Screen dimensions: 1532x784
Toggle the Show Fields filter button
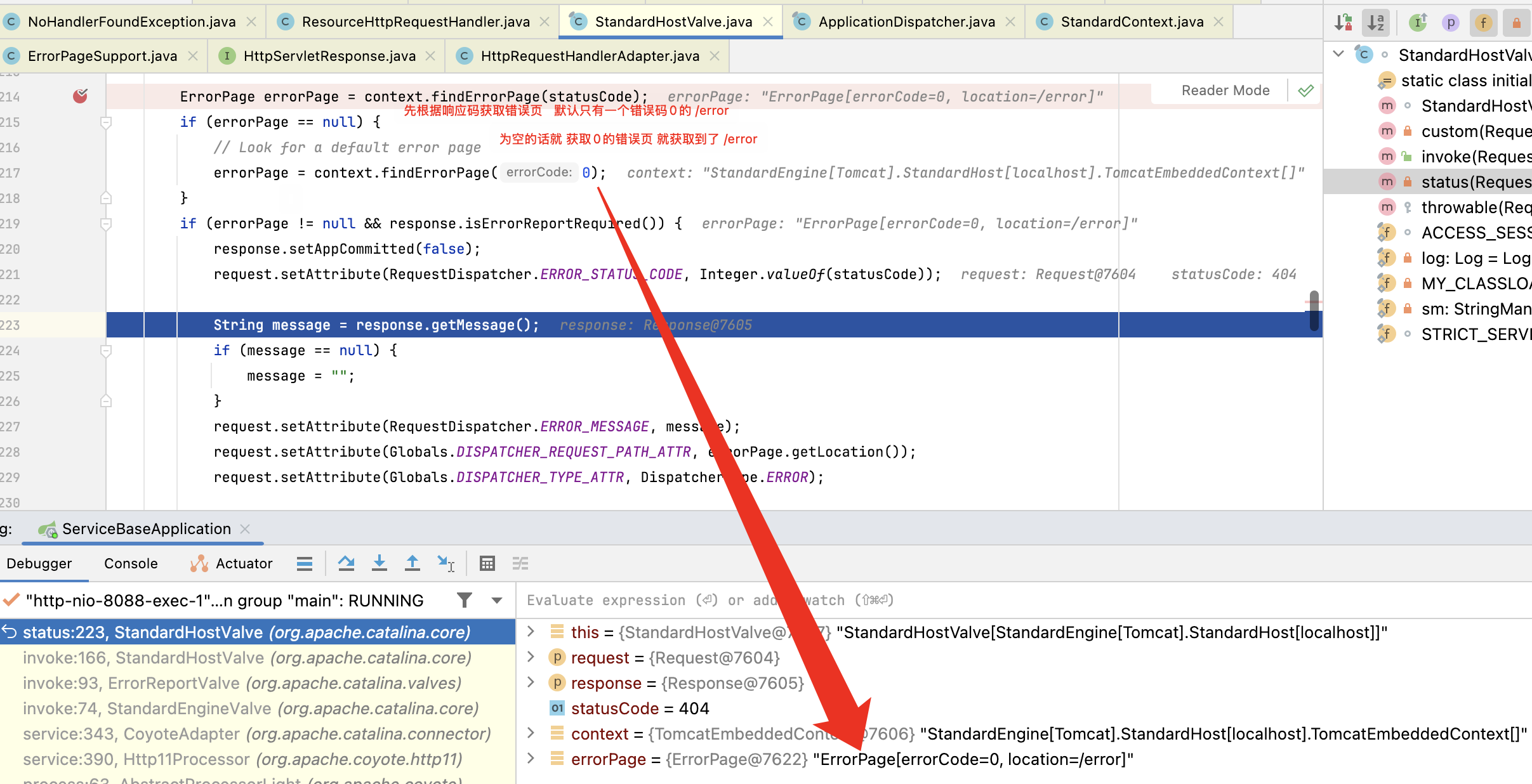coord(1483,23)
